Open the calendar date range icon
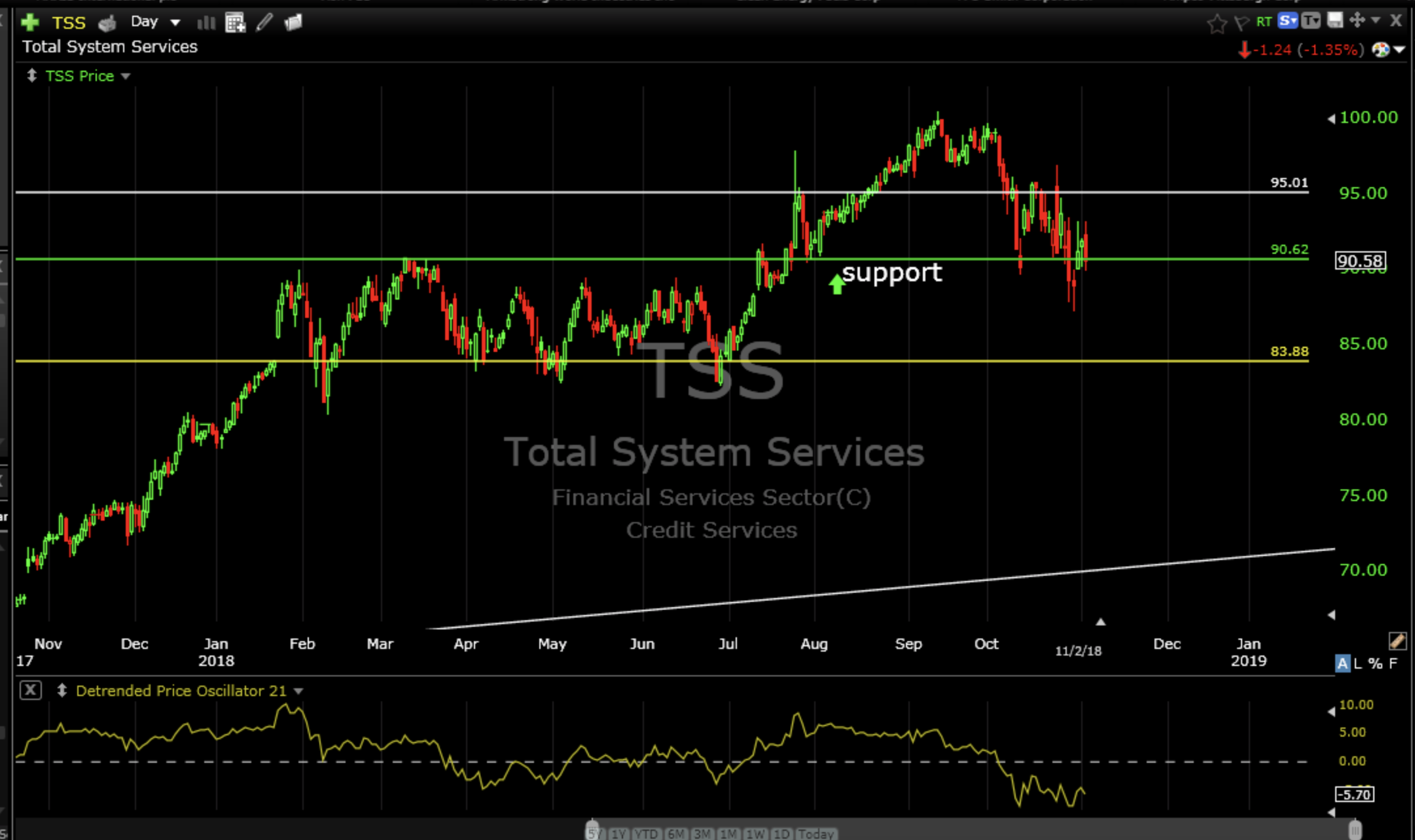The width and height of the screenshot is (1415, 840). [234, 23]
